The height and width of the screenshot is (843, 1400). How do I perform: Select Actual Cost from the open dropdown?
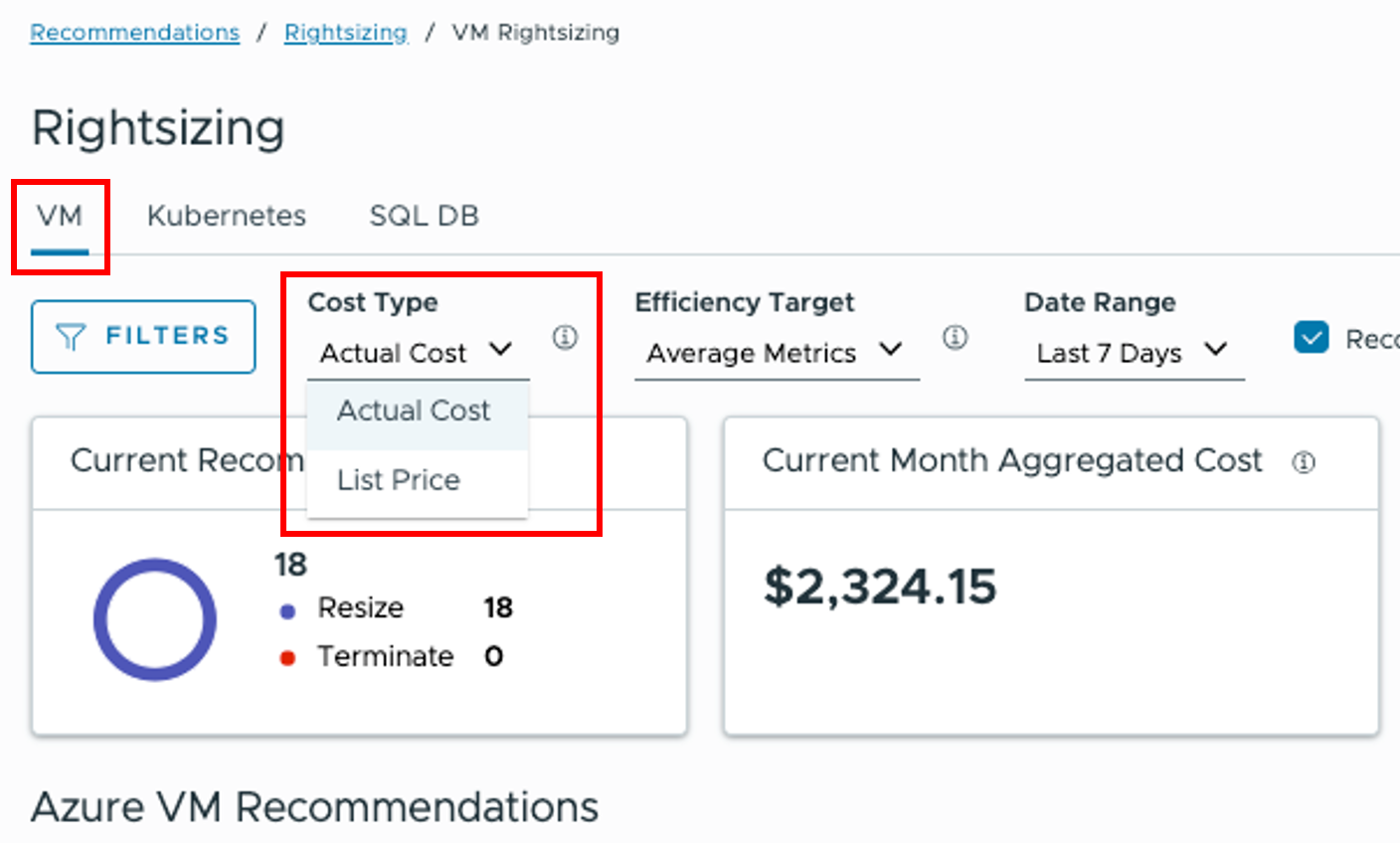point(414,410)
